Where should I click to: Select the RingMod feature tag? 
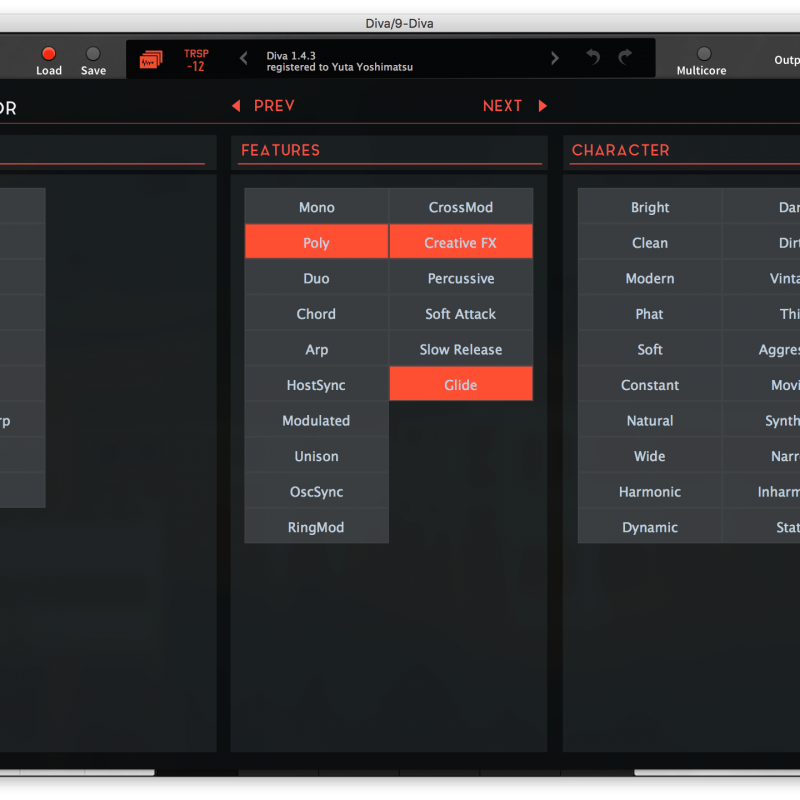tap(316, 527)
